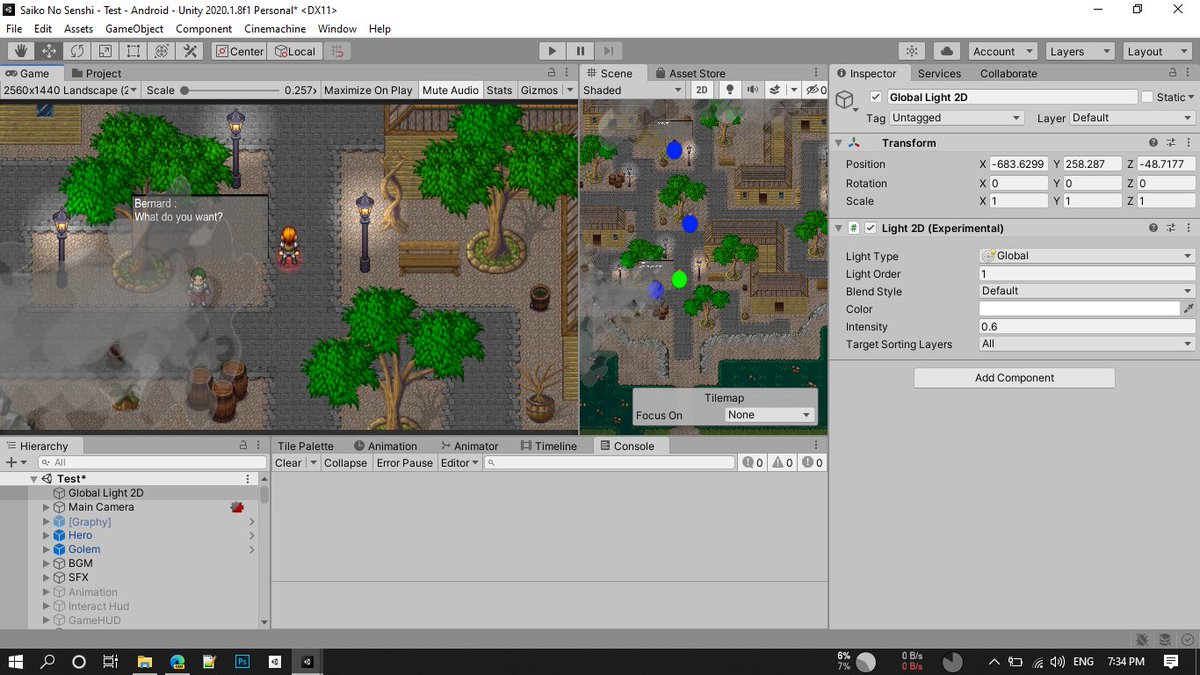Open Windows notification center
The height and width of the screenshot is (675, 1200).
tap(1171, 662)
